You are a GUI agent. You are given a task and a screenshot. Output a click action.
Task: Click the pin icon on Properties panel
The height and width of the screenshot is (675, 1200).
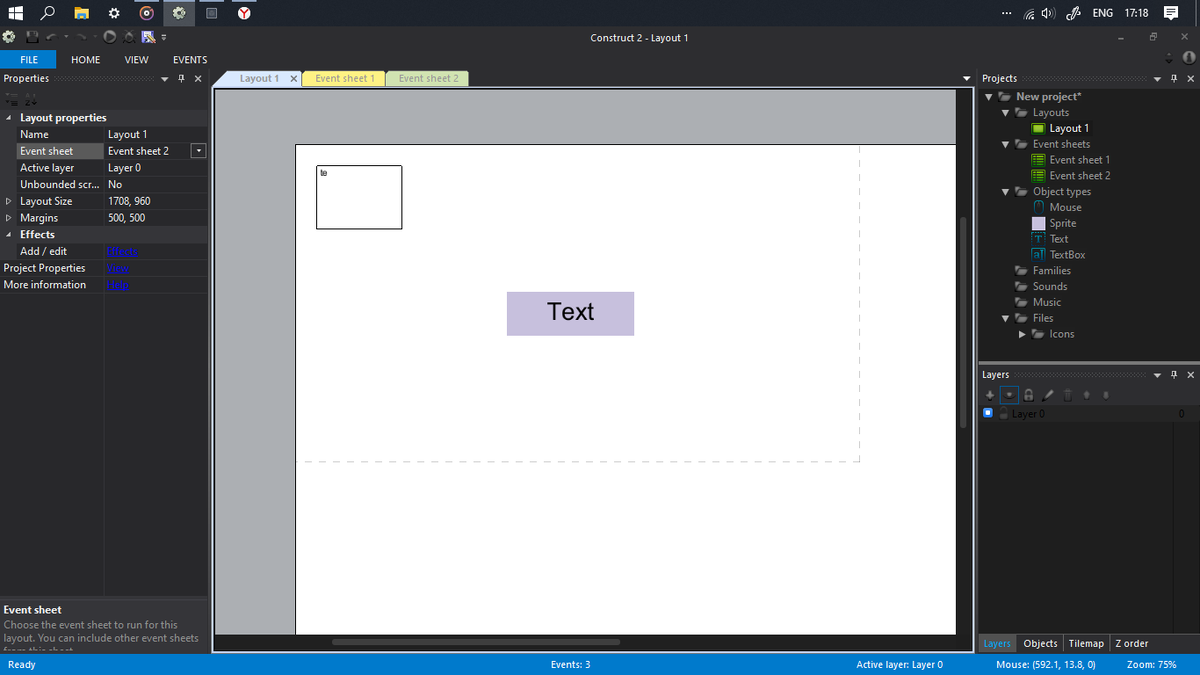pos(181,78)
